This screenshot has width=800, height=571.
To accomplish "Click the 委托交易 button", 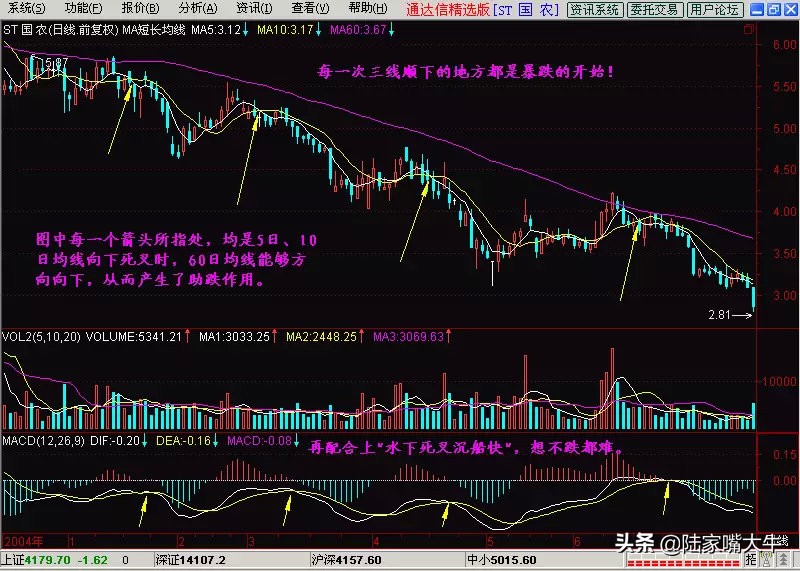I will [654, 9].
